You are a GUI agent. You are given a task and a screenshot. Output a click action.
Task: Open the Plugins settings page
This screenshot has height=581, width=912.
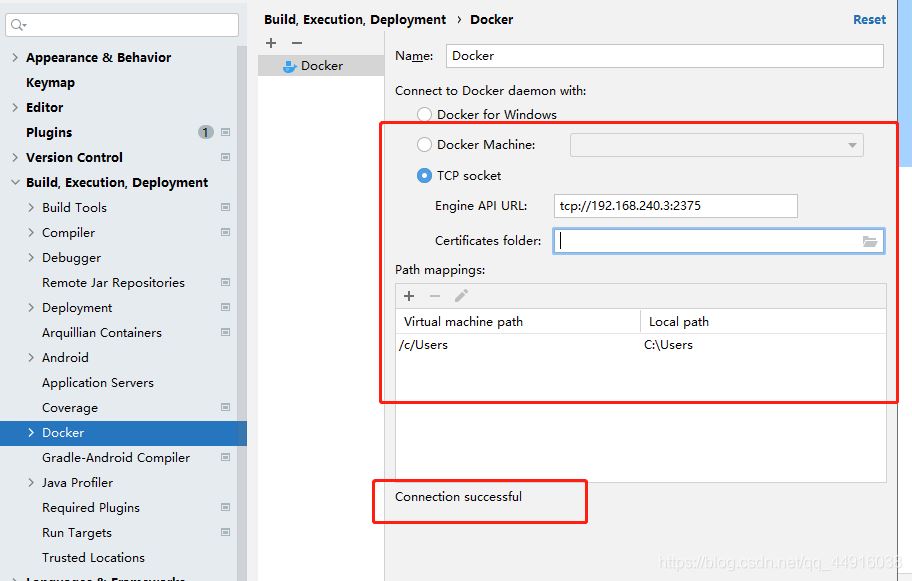[49, 133]
